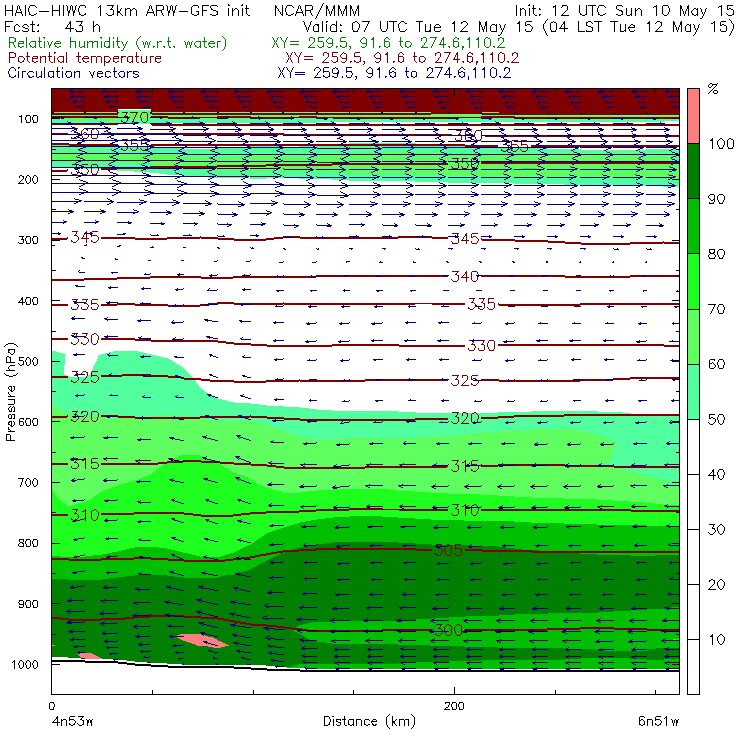Click the '305' potential temperature contour label
This screenshot has width=740, height=740.
[448, 550]
